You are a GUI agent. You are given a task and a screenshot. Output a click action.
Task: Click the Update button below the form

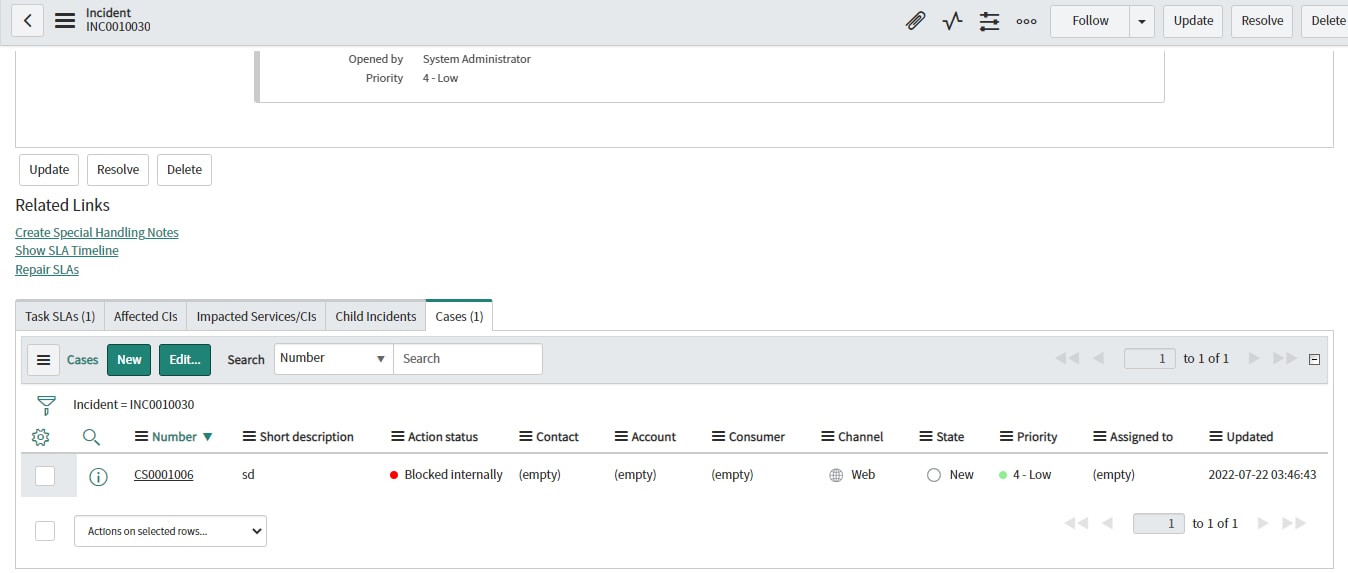click(49, 170)
